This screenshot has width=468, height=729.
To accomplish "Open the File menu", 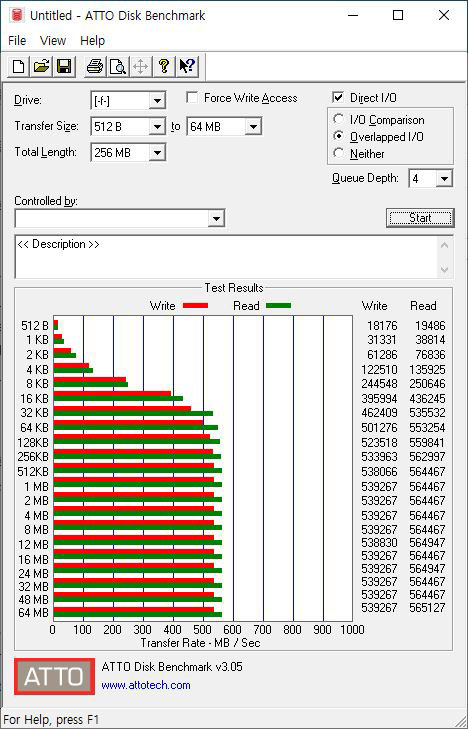I will point(17,40).
